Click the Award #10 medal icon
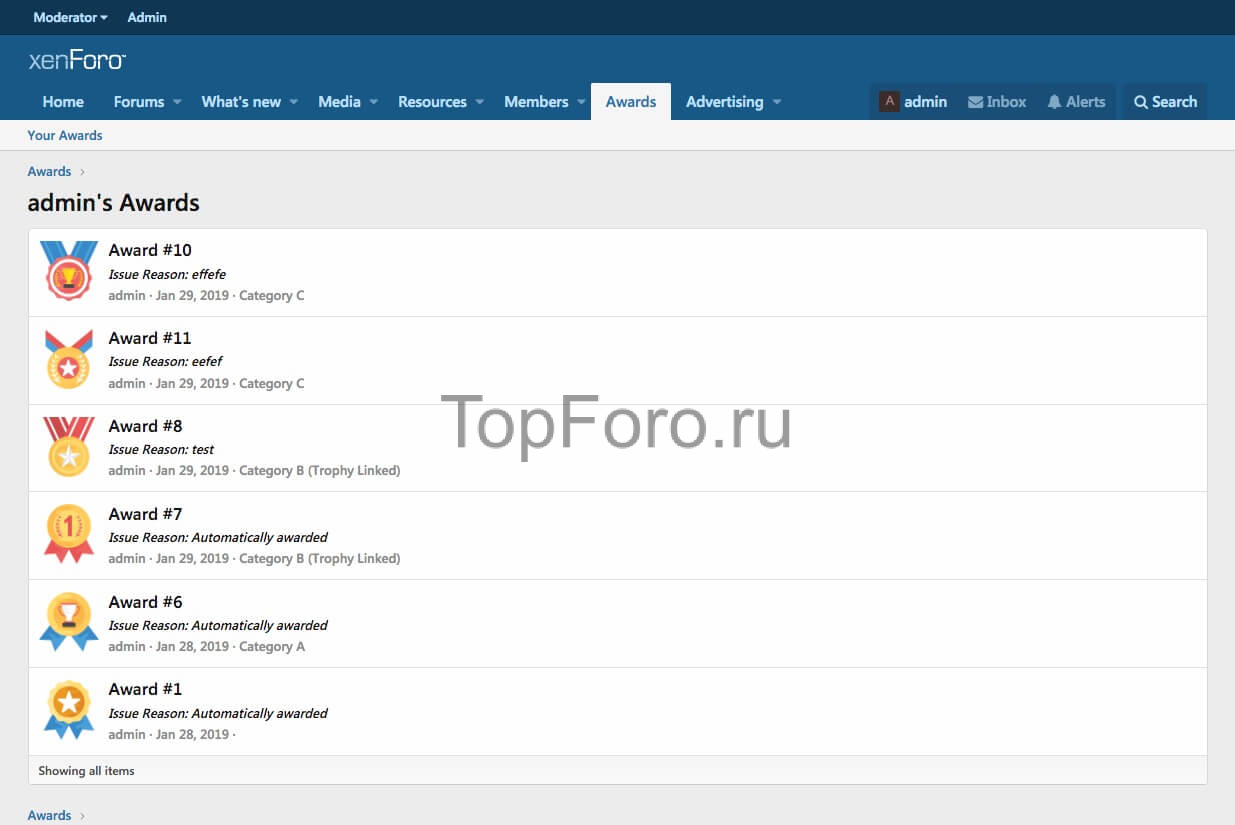 click(x=69, y=271)
